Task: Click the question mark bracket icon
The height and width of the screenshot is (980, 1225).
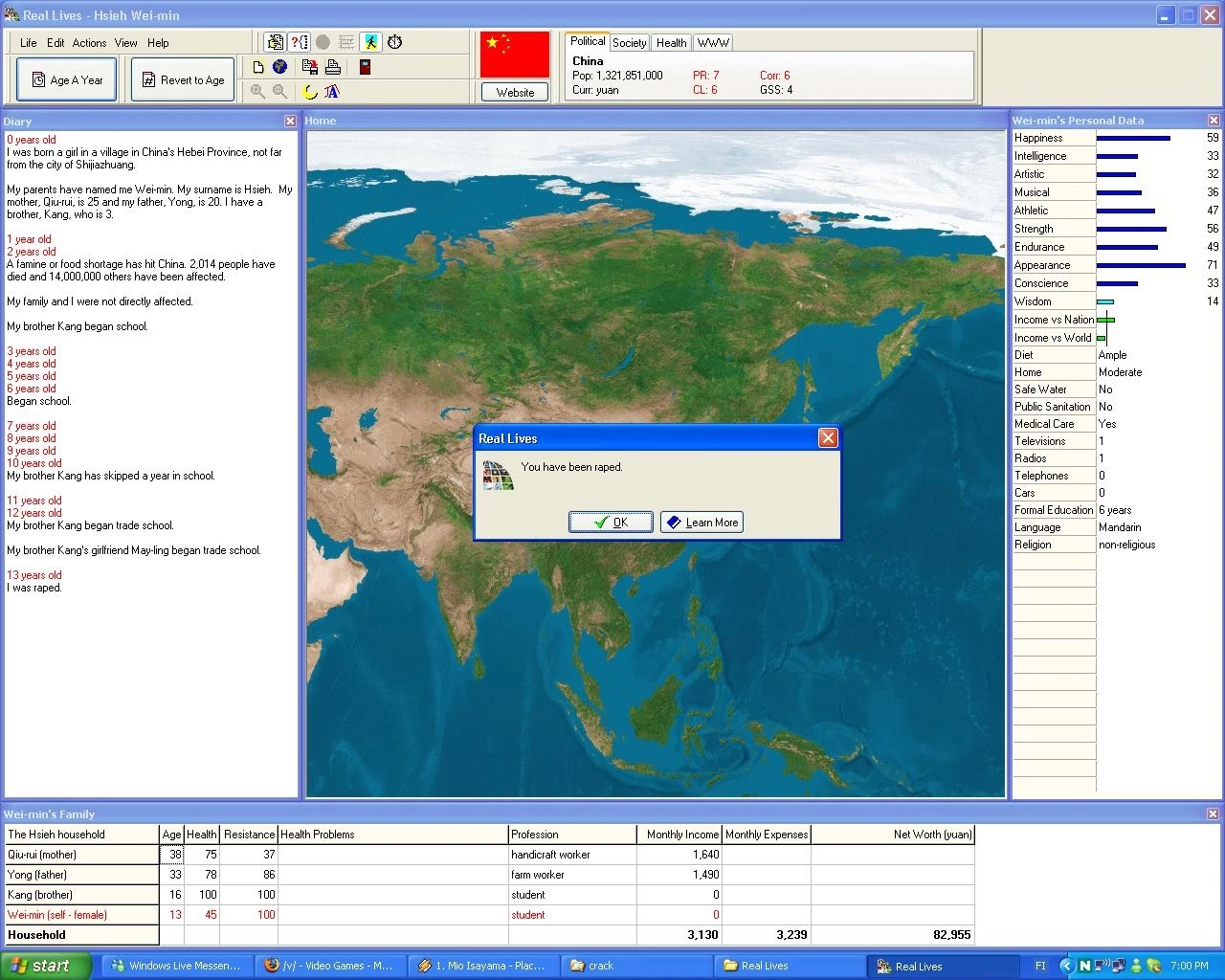Action: click(300, 42)
